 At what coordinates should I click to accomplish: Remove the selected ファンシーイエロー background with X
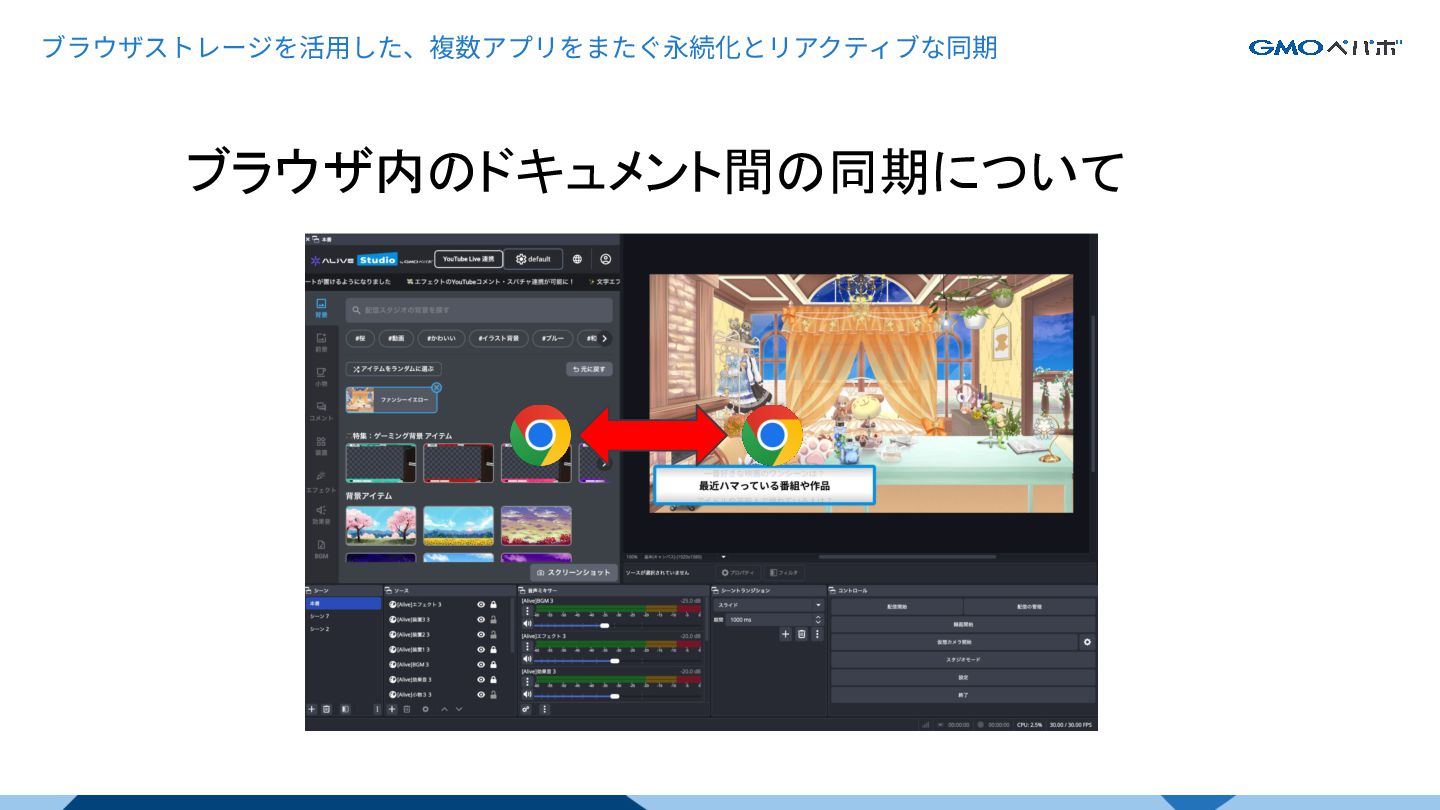click(436, 388)
